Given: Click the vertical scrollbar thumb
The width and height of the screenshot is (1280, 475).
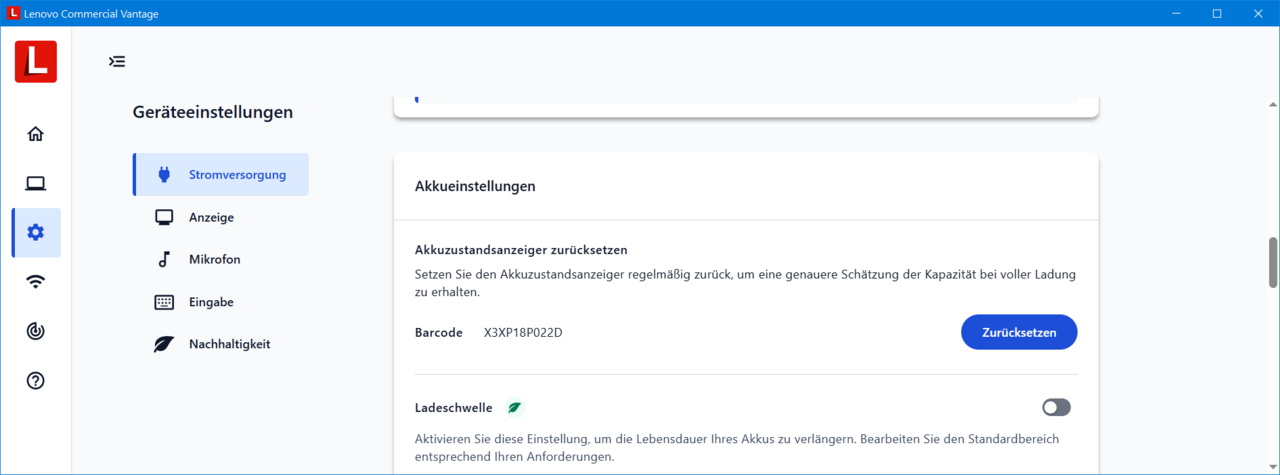Looking at the screenshot, I should coord(1272,262).
